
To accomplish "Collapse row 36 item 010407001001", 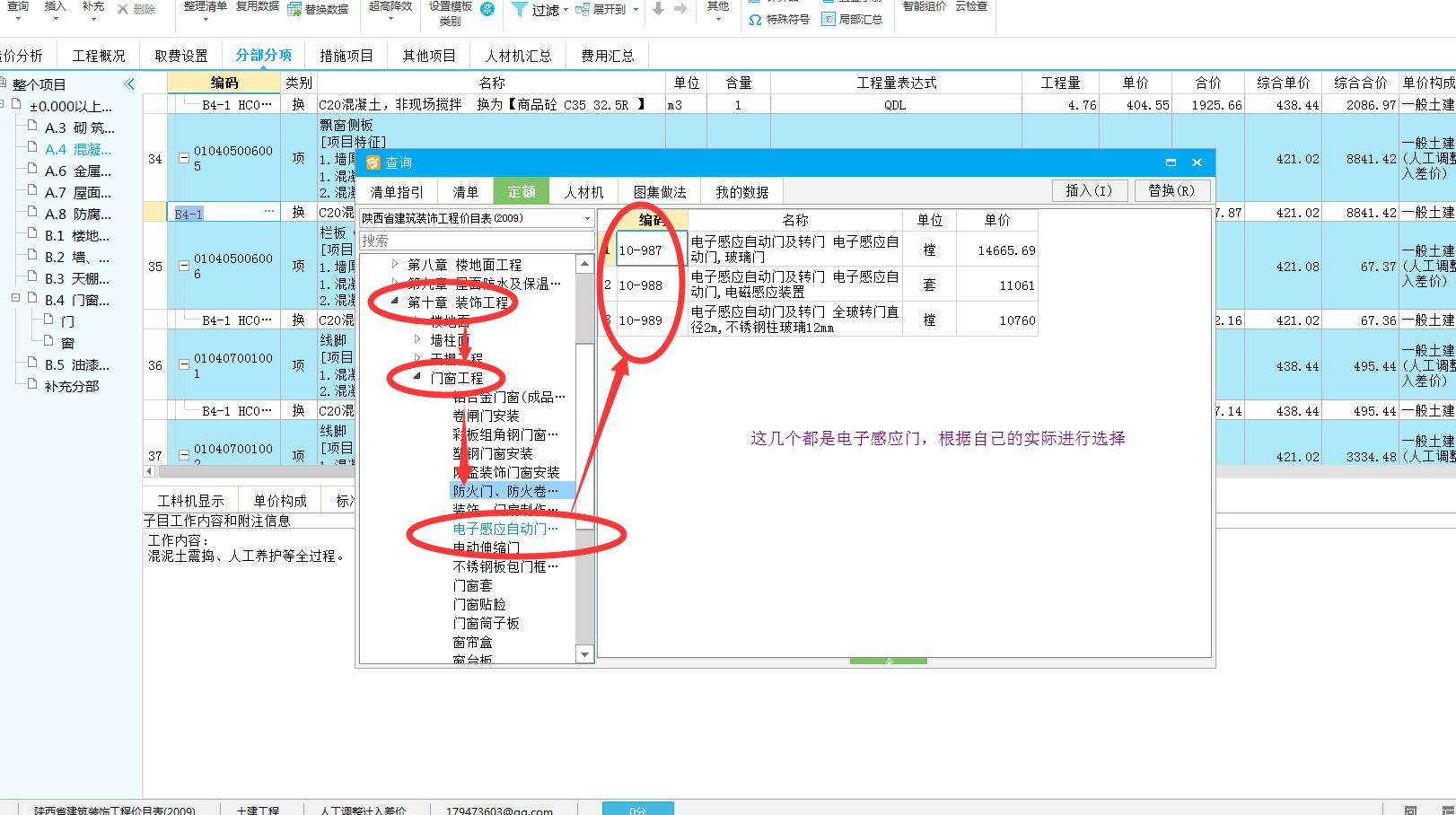I will pos(184,365).
